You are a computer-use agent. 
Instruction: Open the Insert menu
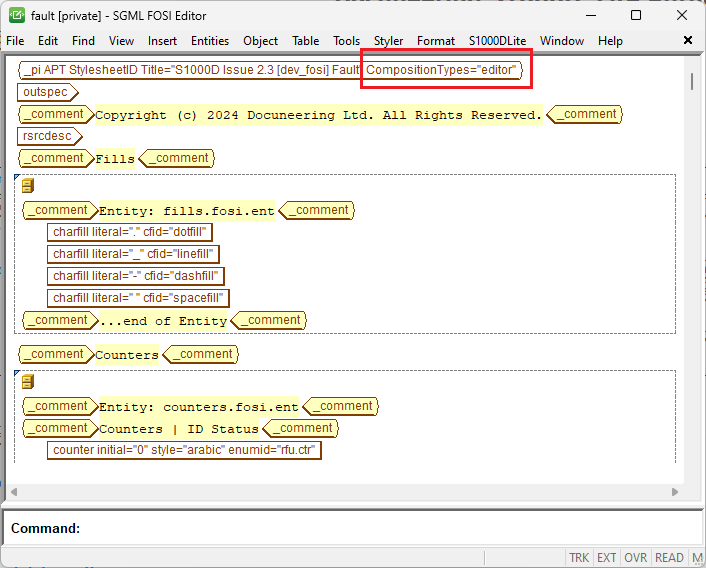(162, 41)
